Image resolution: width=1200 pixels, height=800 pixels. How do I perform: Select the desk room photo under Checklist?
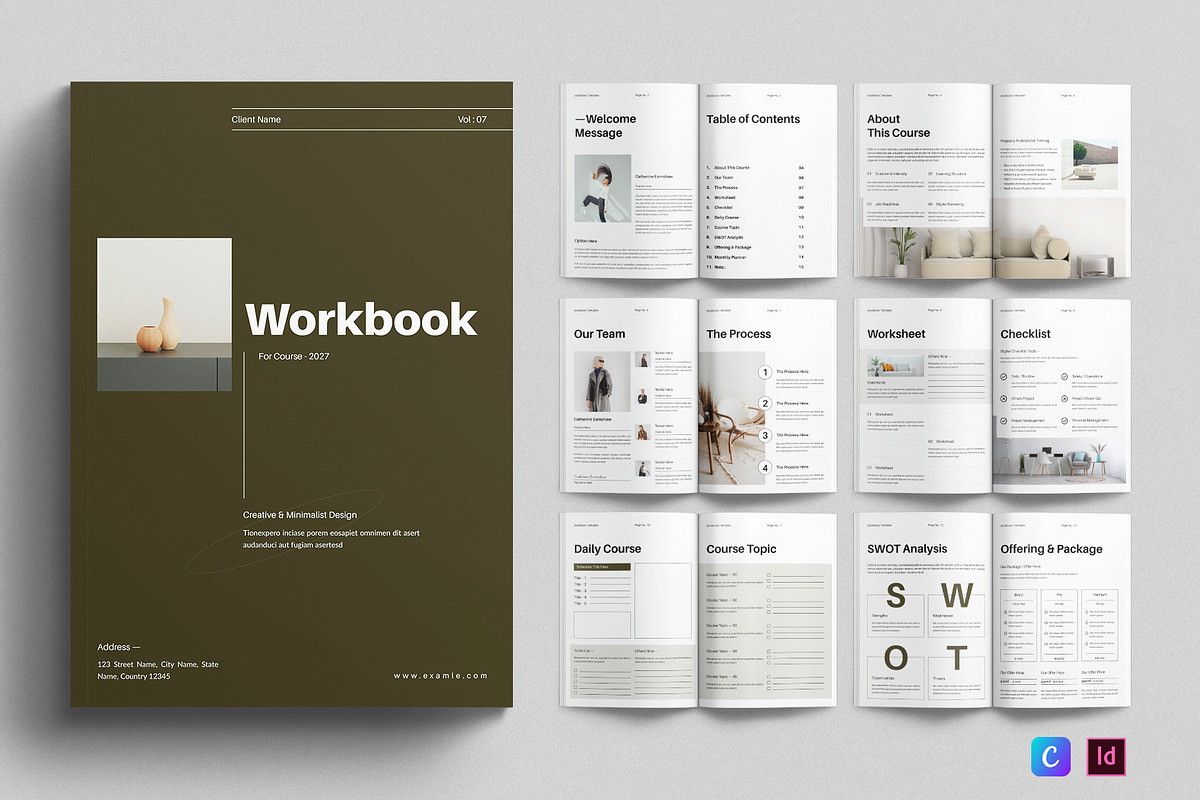pyautogui.click(x=1060, y=461)
